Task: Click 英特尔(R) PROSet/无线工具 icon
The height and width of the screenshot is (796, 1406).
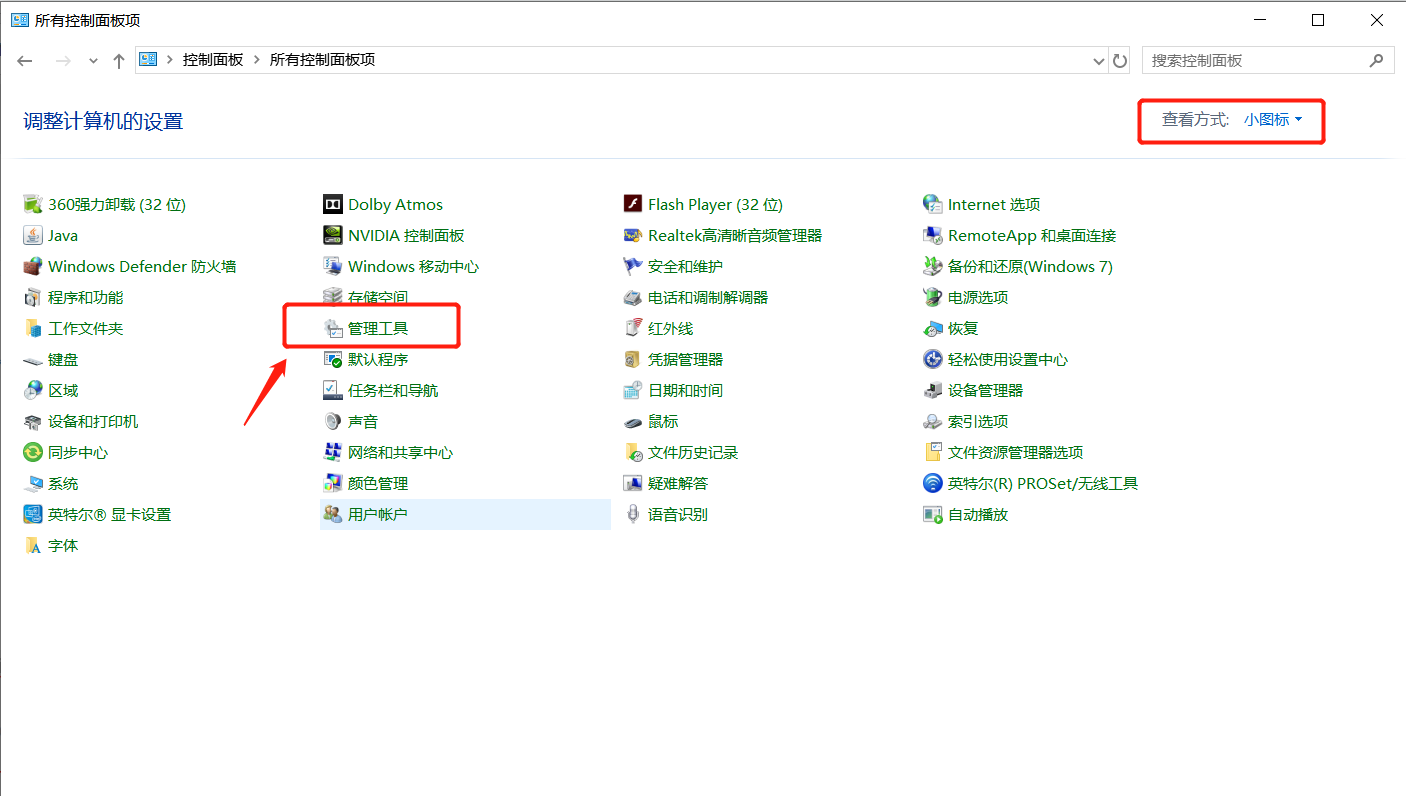Action: (933, 484)
